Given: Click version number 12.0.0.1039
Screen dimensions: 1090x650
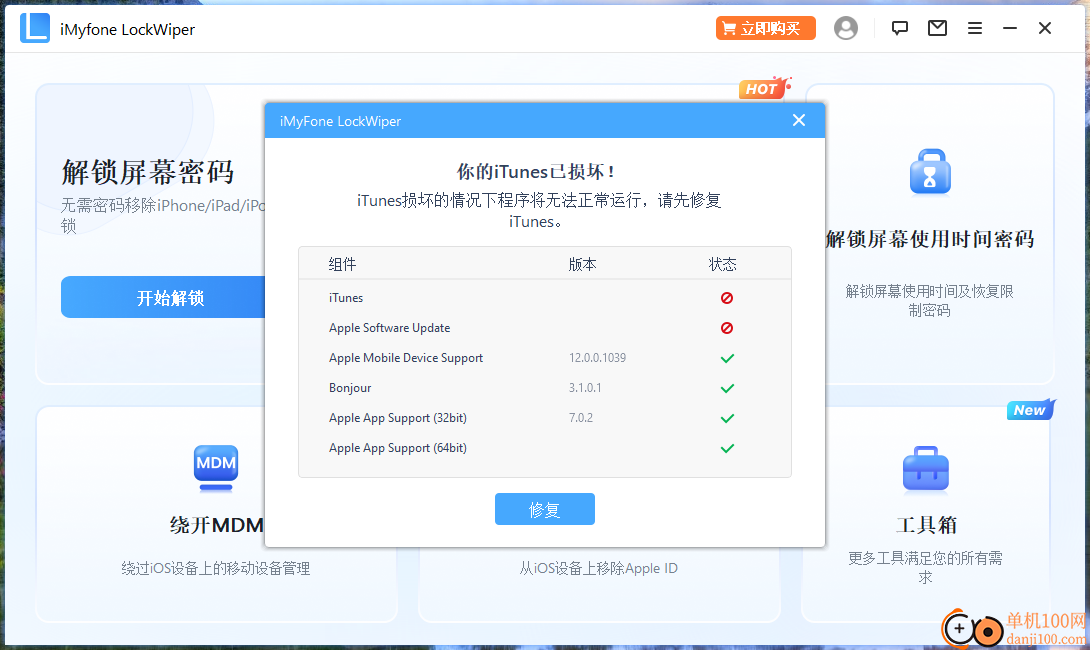Looking at the screenshot, I should click(597, 358).
